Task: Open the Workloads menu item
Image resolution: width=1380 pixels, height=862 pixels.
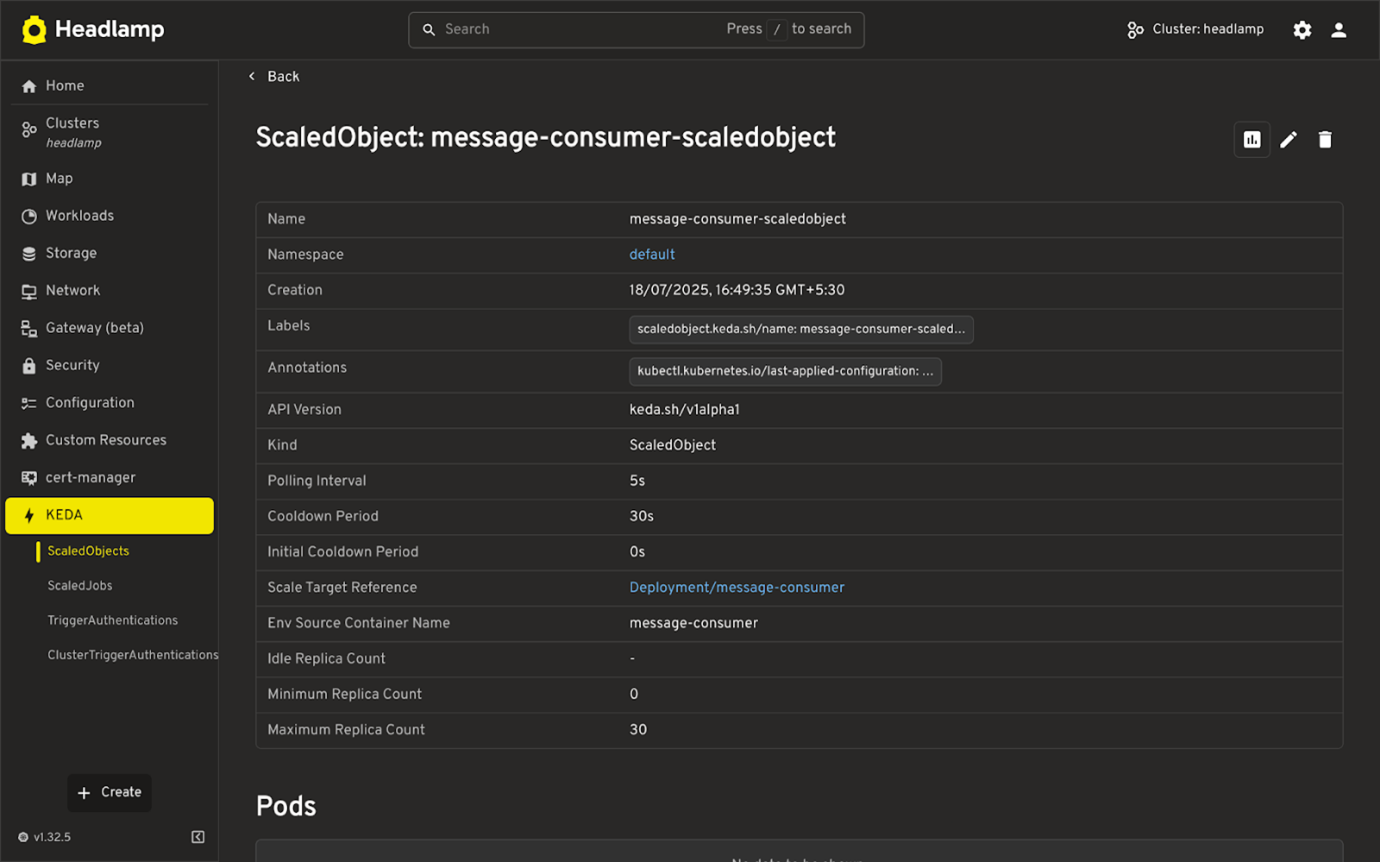Action: tap(109, 216)
